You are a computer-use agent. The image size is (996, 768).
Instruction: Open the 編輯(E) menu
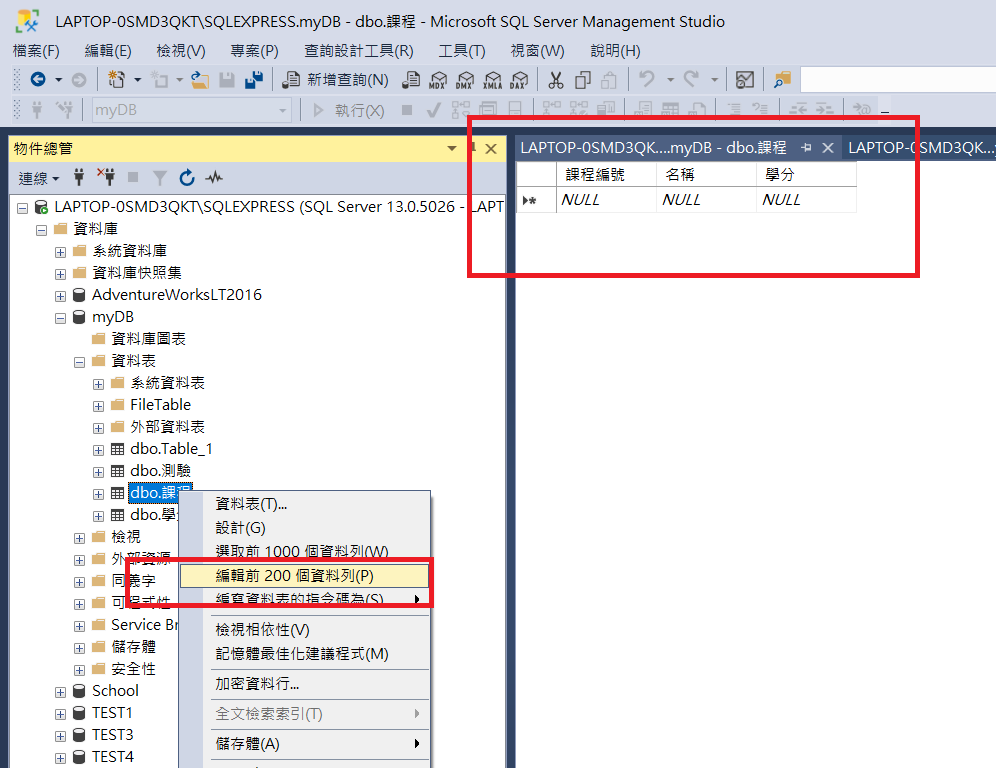click(x=108, y=51)
